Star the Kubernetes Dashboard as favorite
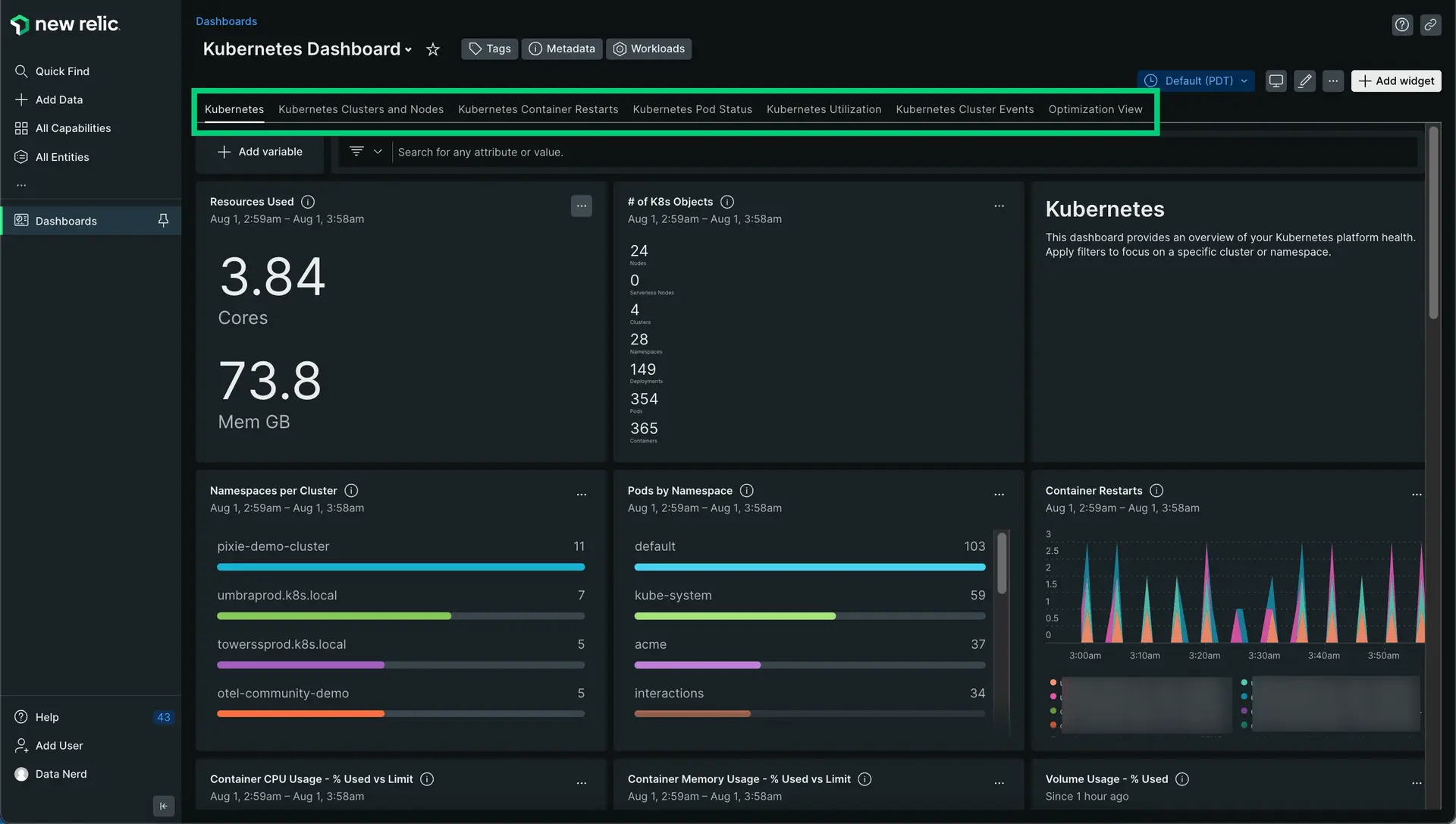 click(x=433, y=49)
